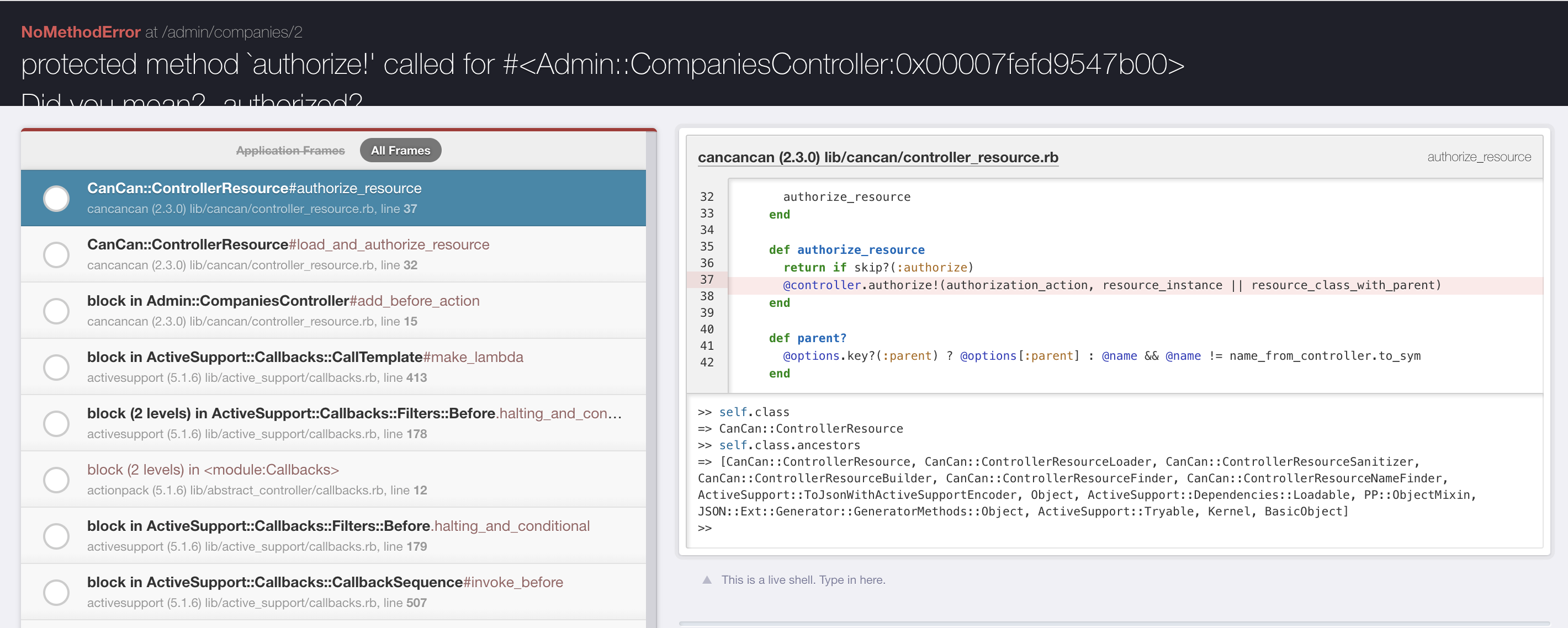The image size is (1568, 628).
Task: Click circle icon beside callbacks.rb line 178 frame
Action: [56, 423]
